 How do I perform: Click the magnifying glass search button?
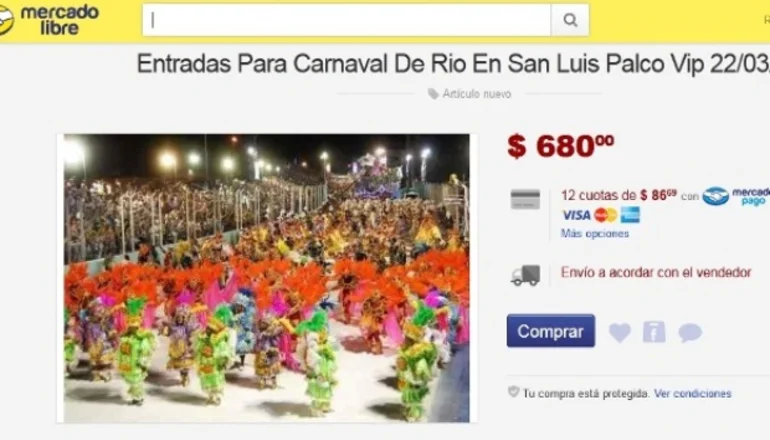coord(570,20)
